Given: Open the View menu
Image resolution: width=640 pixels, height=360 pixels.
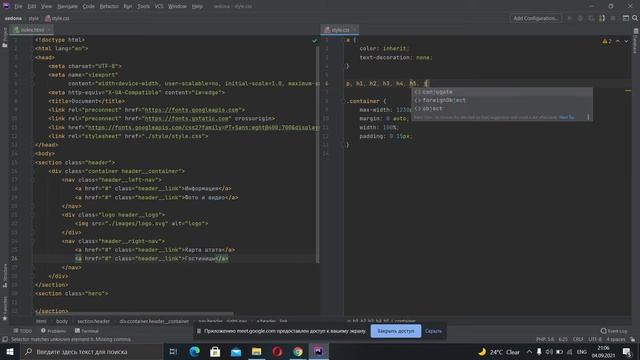Looking at the screenshot, I should pos(47,7).
